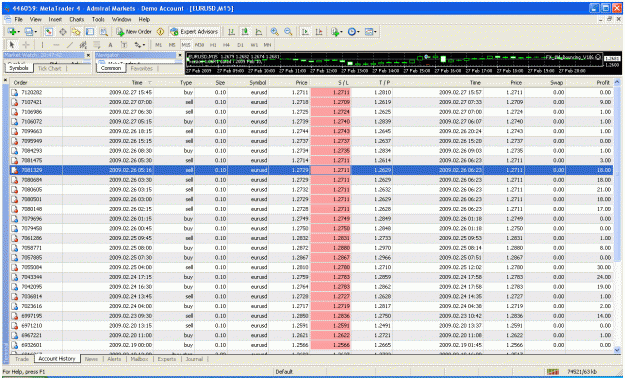Switch to the Trade tab
Viewport: 625px width, 378px height.
(22, 359)
